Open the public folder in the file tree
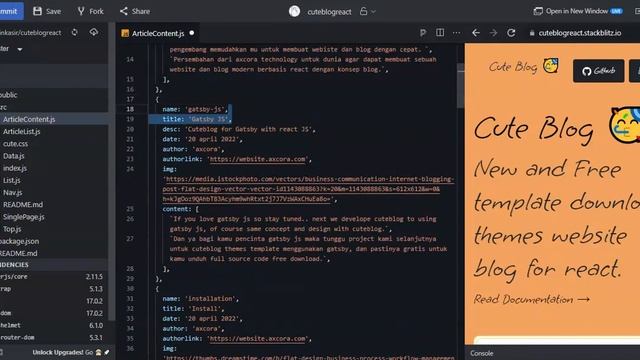 (x=9, y=95)
